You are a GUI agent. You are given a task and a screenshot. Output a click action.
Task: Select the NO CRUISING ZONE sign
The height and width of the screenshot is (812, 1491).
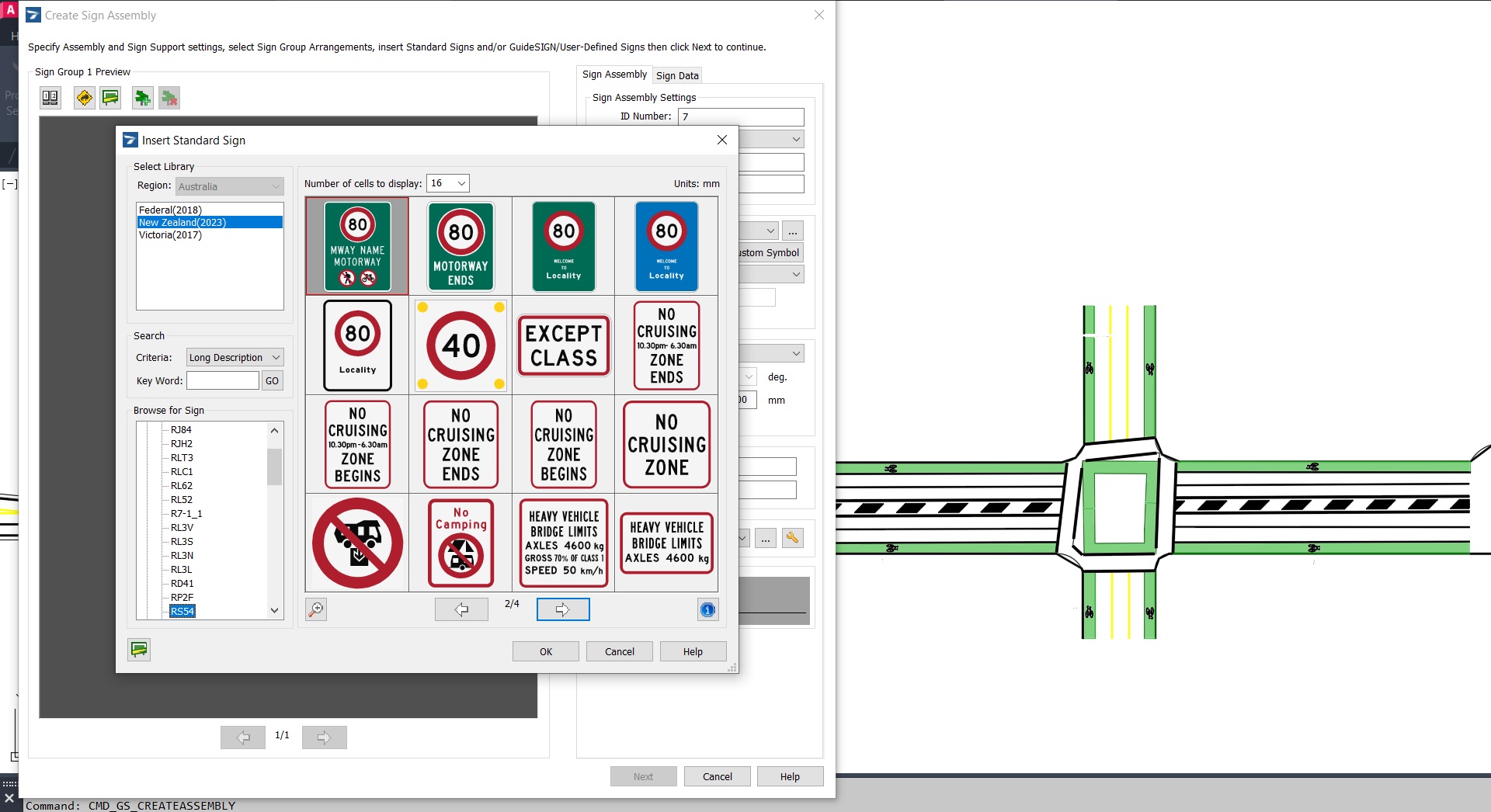666,444
